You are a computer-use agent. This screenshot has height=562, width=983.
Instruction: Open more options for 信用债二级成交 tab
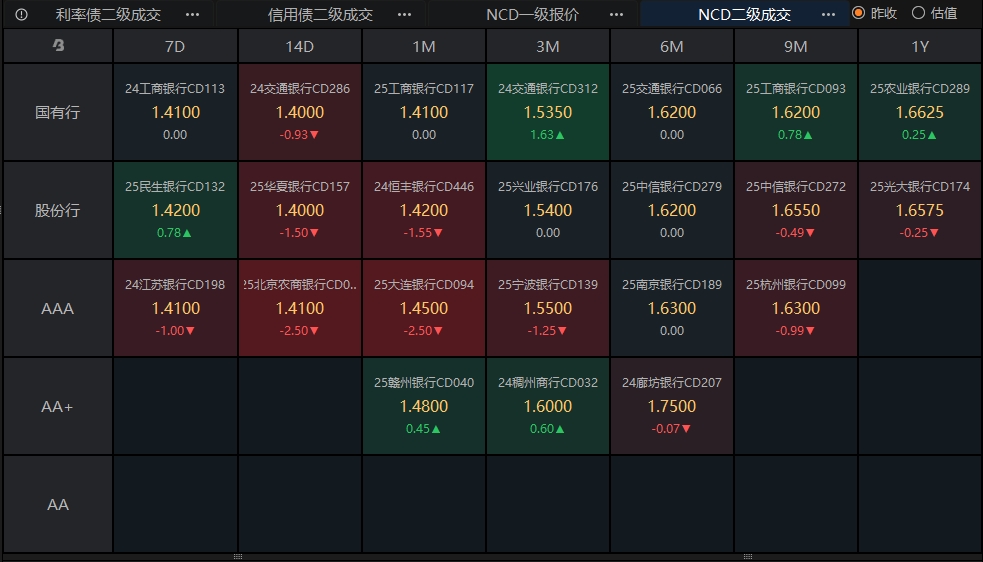click(404, 14)
